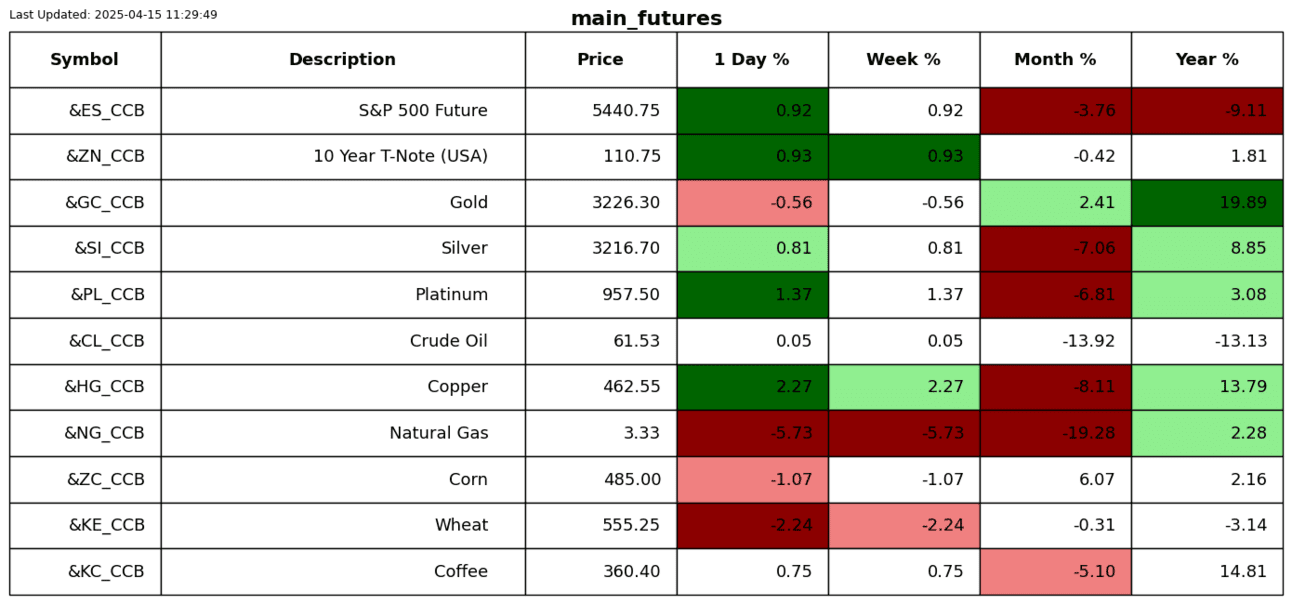Click the Year % column header
1292x604 pixels.
[1207, 60]
